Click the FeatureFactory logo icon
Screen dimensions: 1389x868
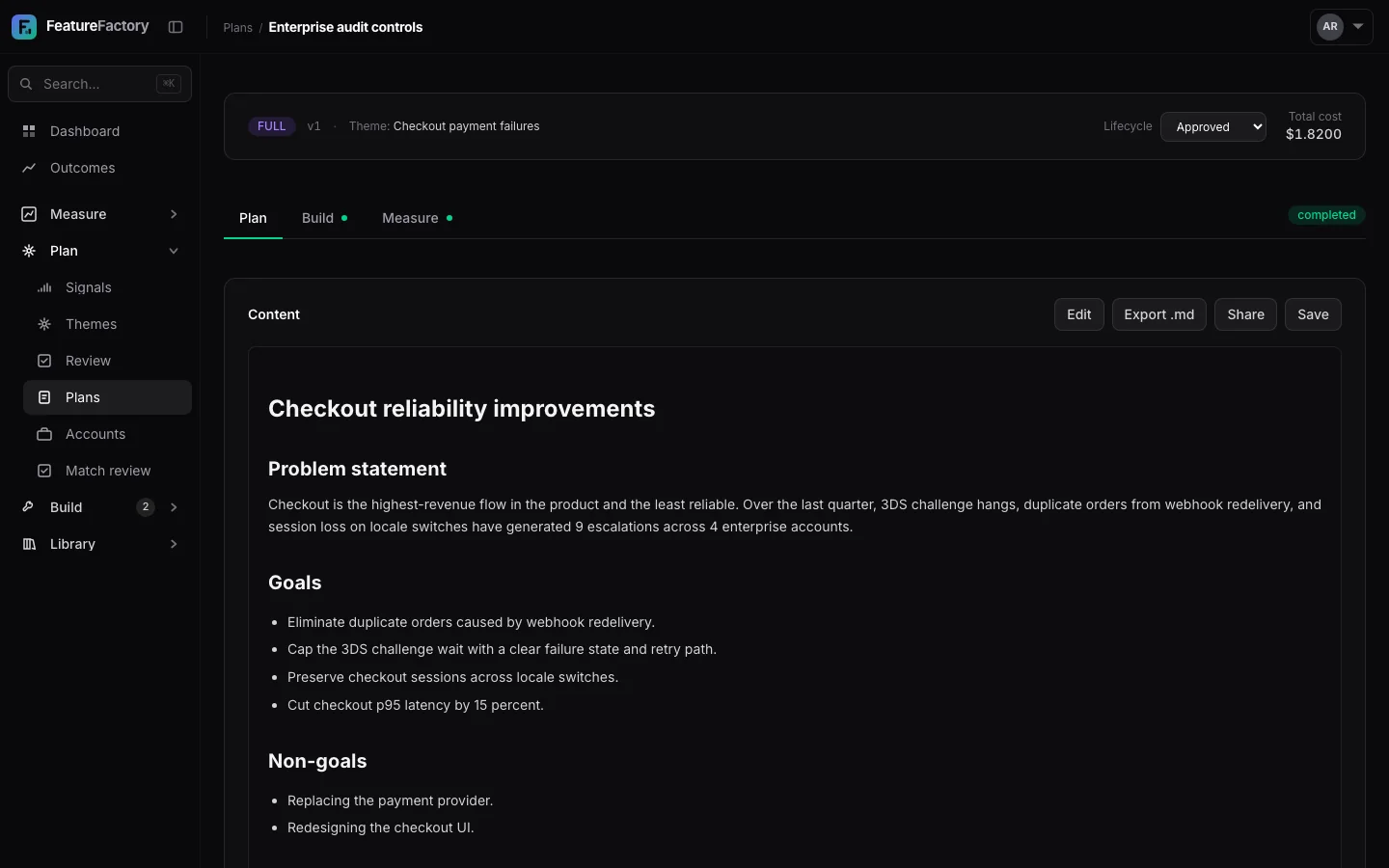coord(24,27)
